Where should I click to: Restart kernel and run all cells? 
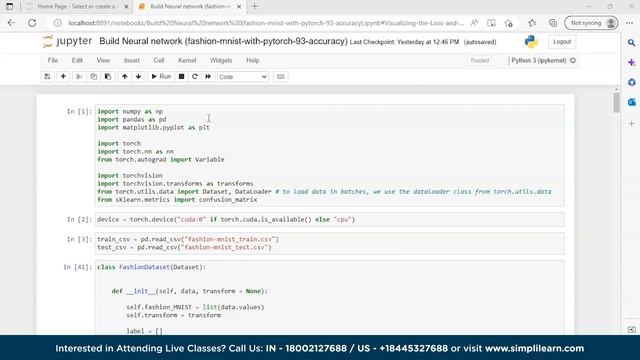pos(208,77)
